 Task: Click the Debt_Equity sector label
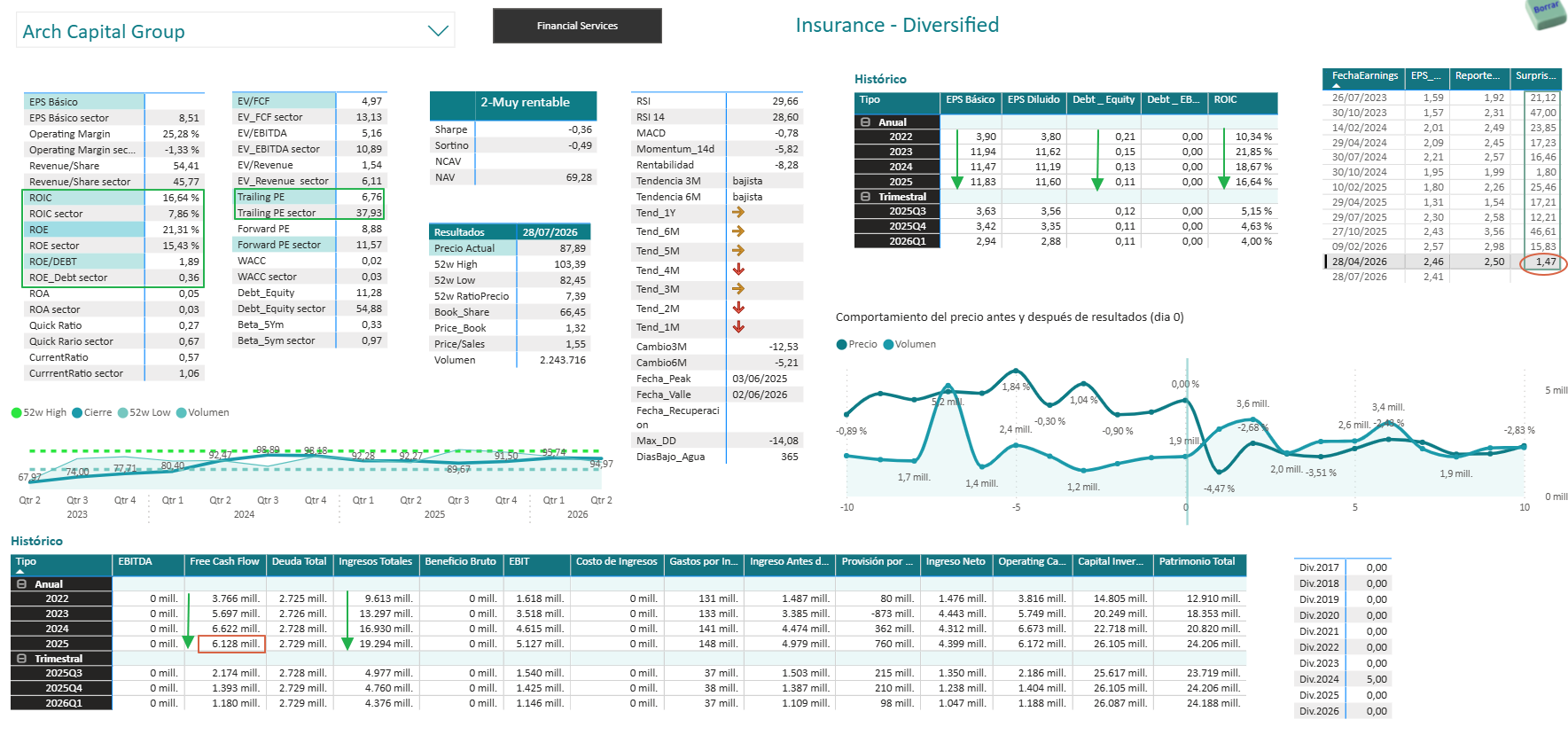pos(281,309)
